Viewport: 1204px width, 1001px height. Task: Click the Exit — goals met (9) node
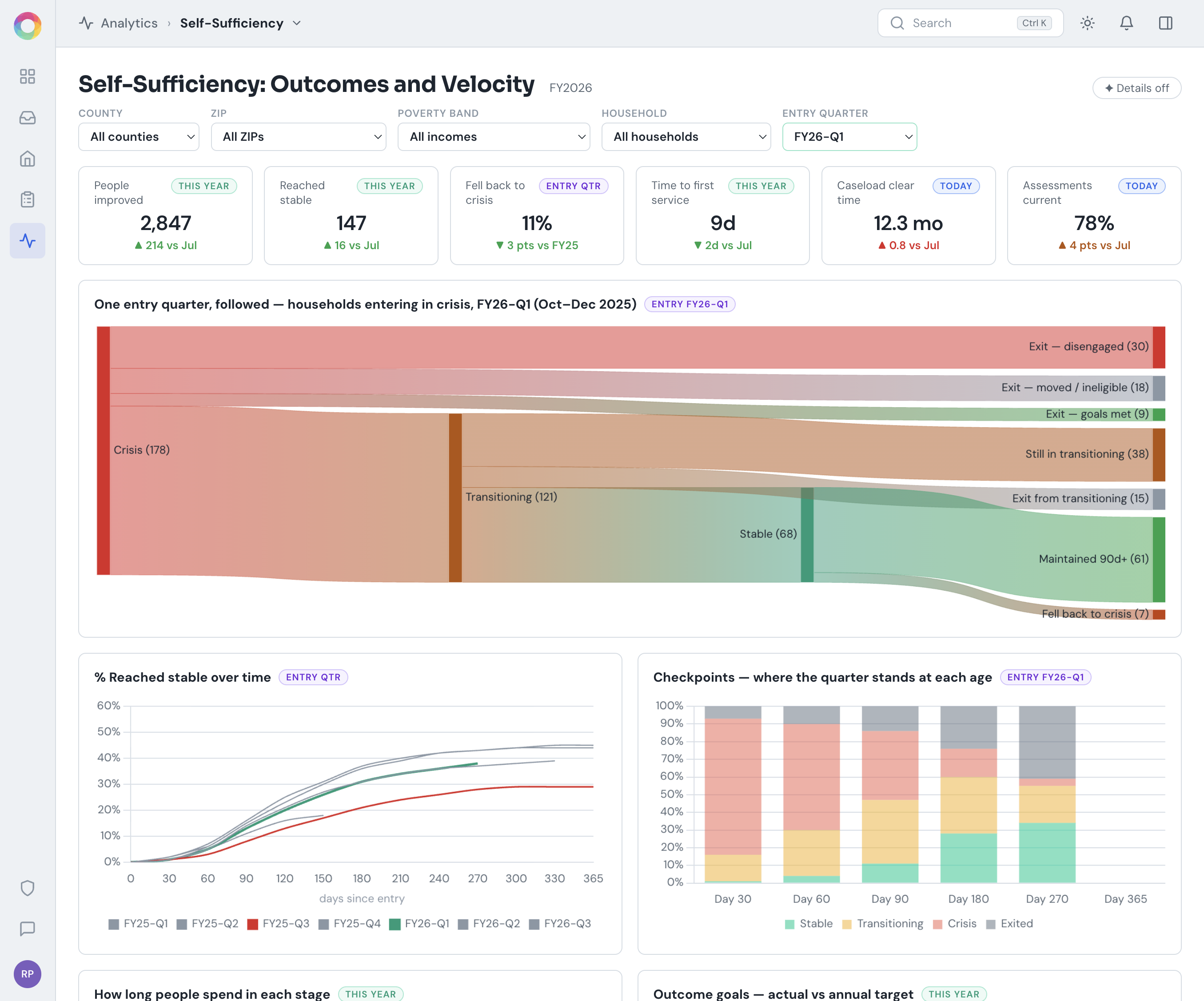click(1159, 414)
